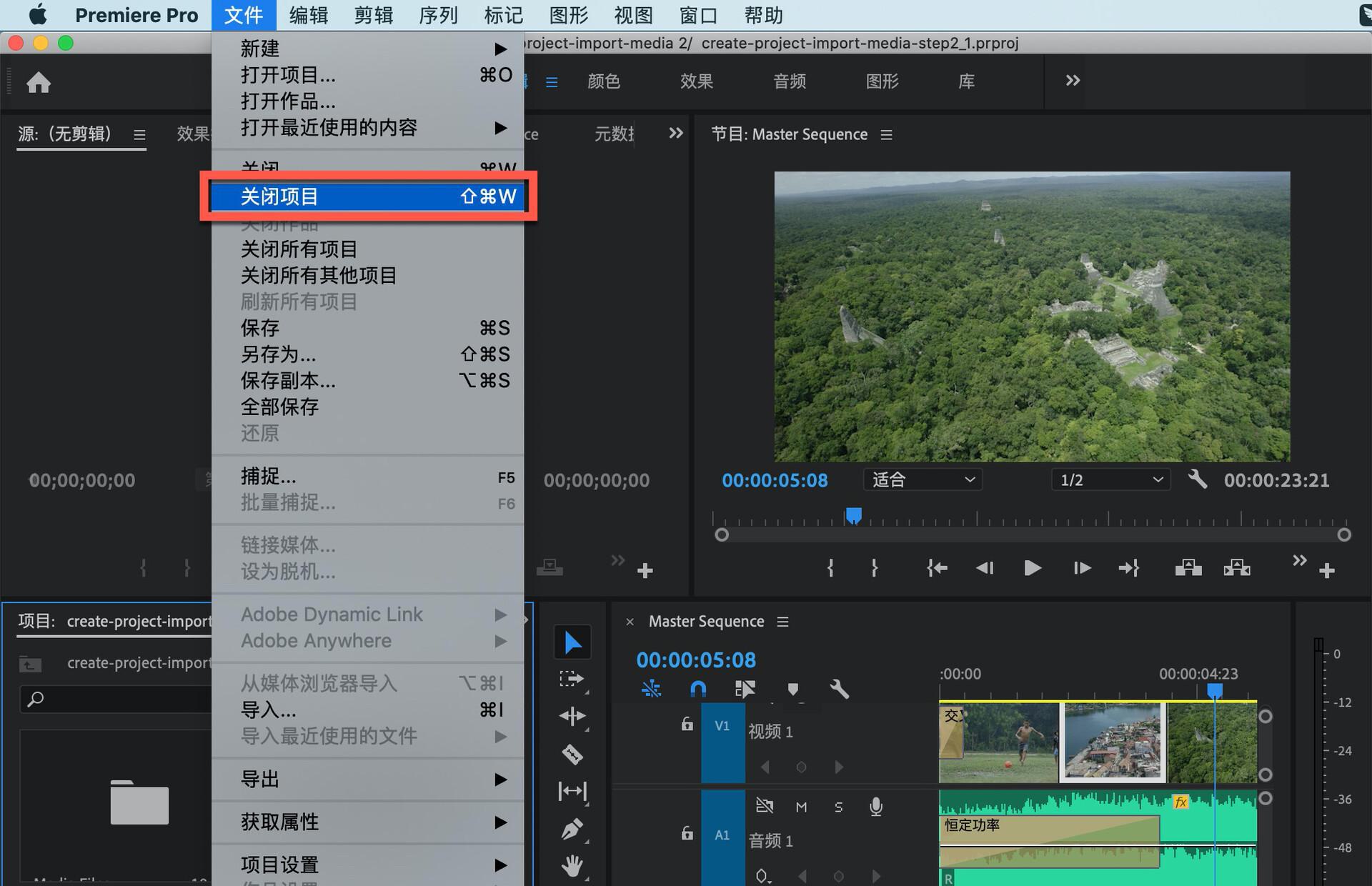Viewport: 1372px width, 886px height.
Task: Choose 导入... from File menu
Action: pyautogui.click(x=367, y=710)
